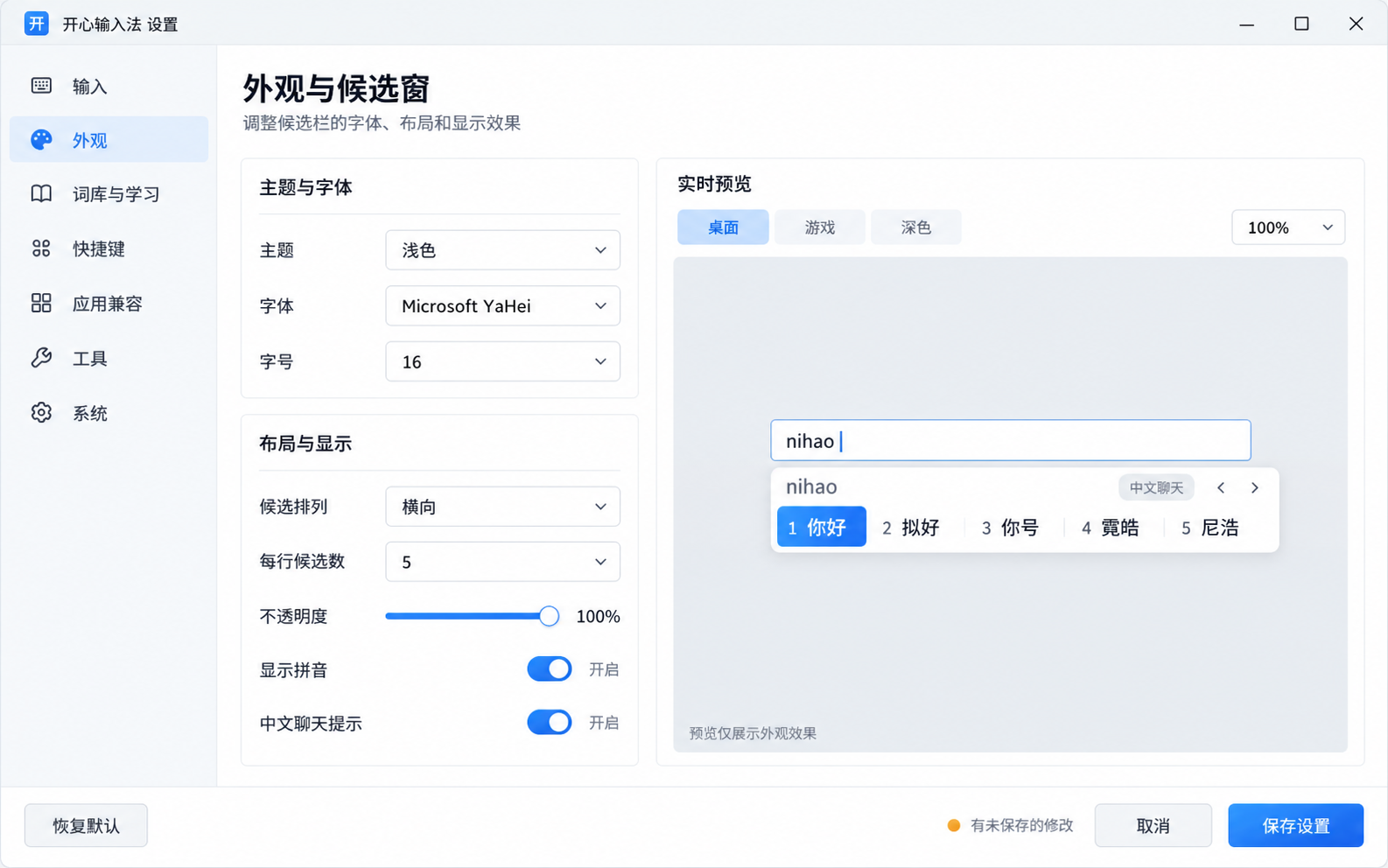Click the 恢复默认 button
Screen dimensions: 1388x868
click(x=86, y=826)
